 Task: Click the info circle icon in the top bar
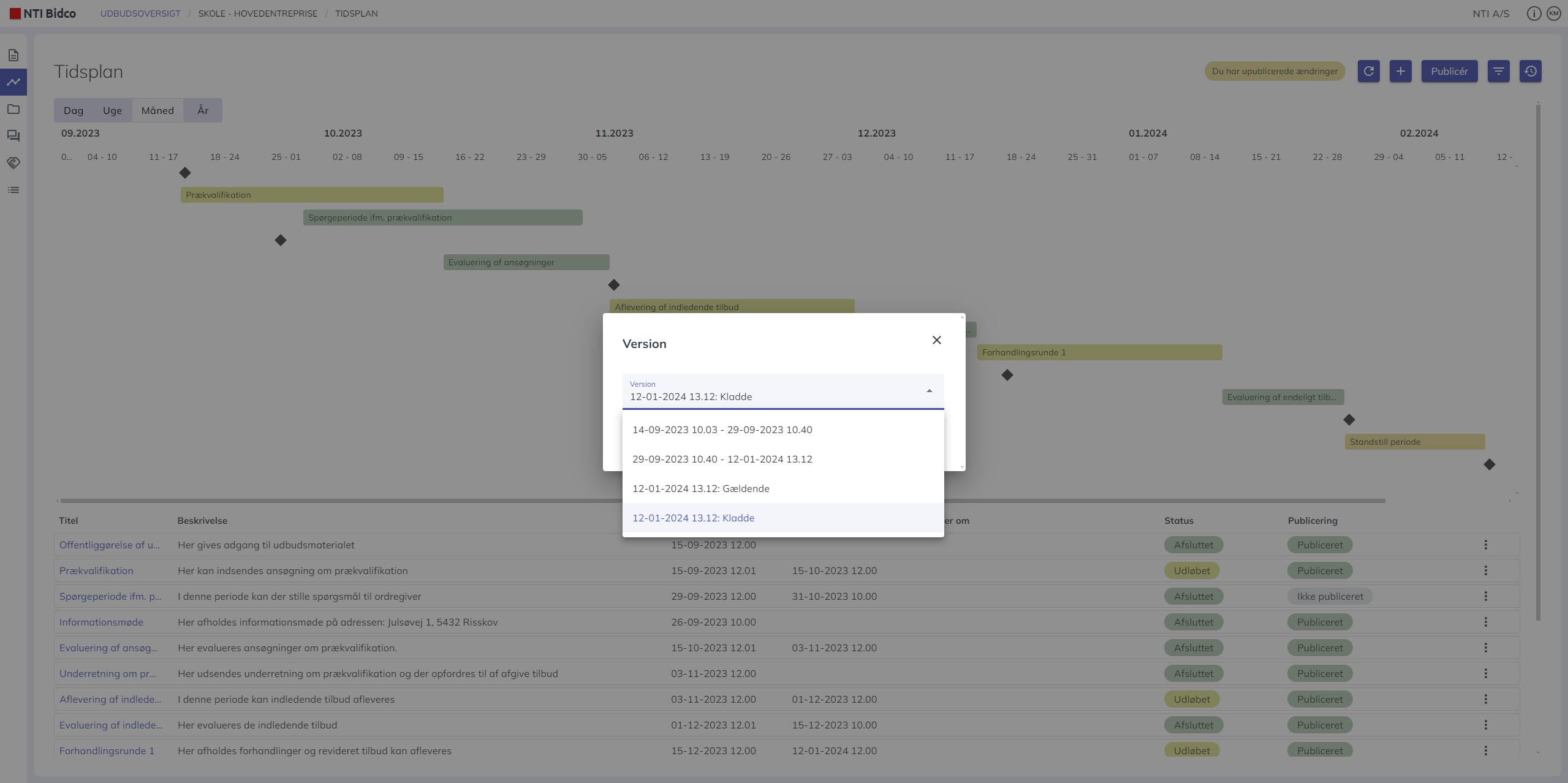[1533, 13]
